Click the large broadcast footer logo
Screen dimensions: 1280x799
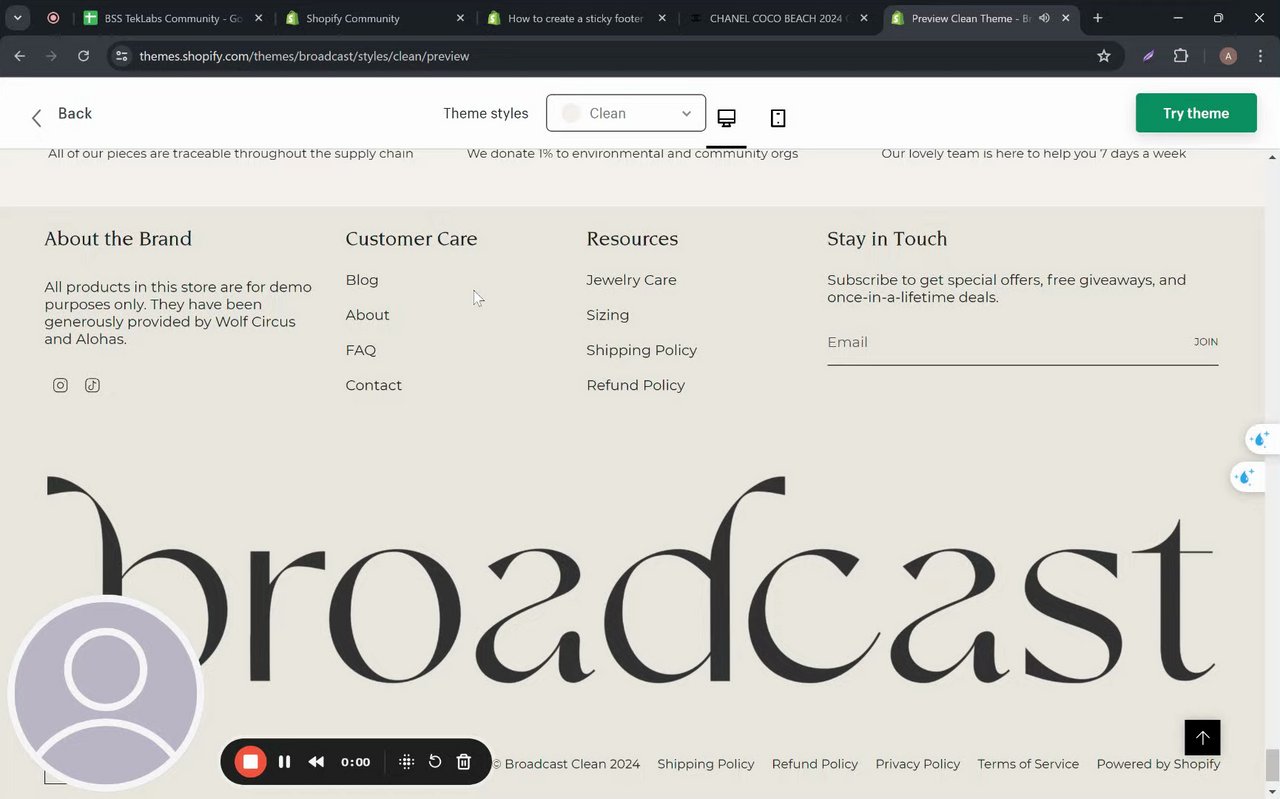tap(630, 582)
